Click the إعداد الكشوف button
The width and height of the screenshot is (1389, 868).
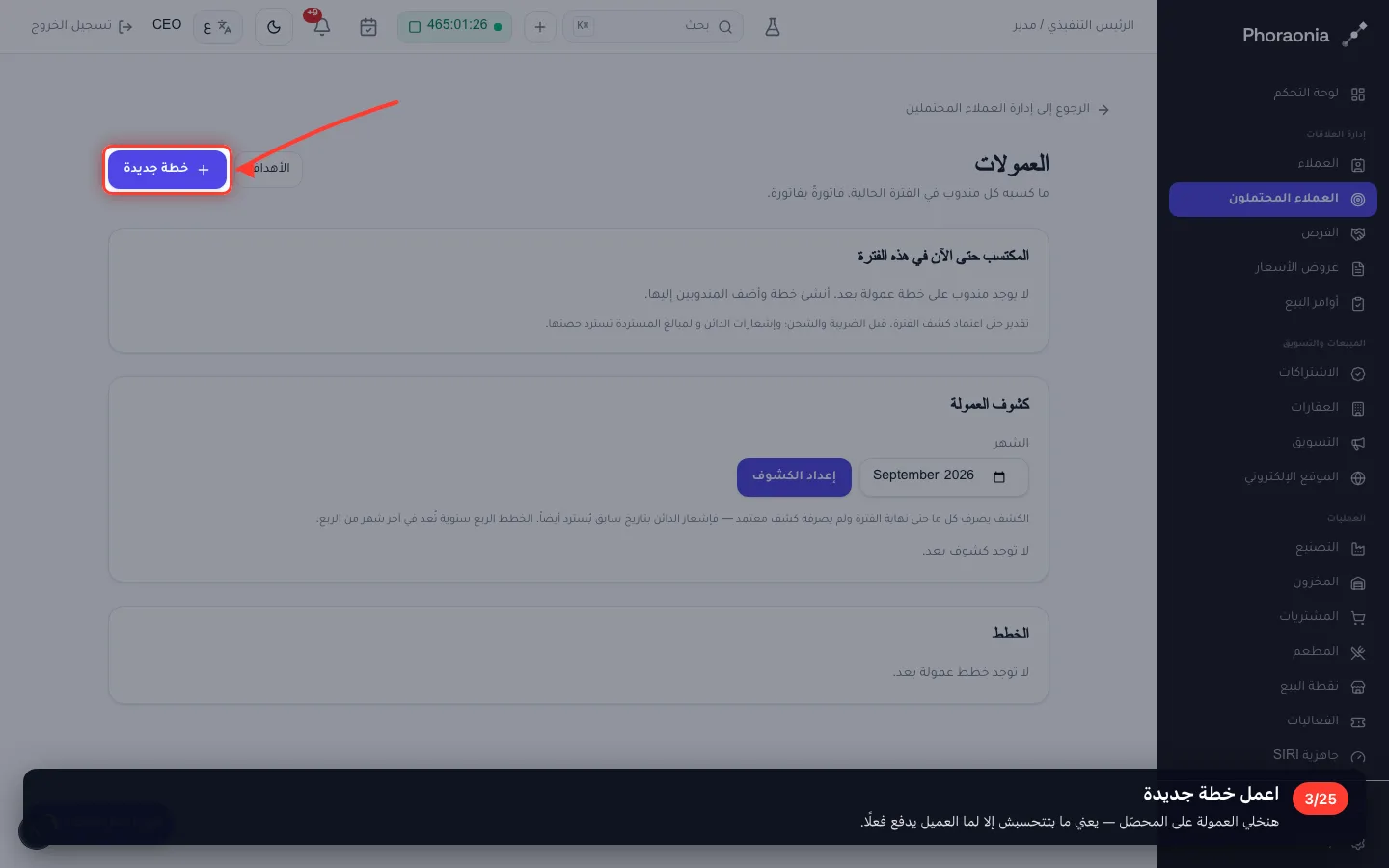pos(794,476)
